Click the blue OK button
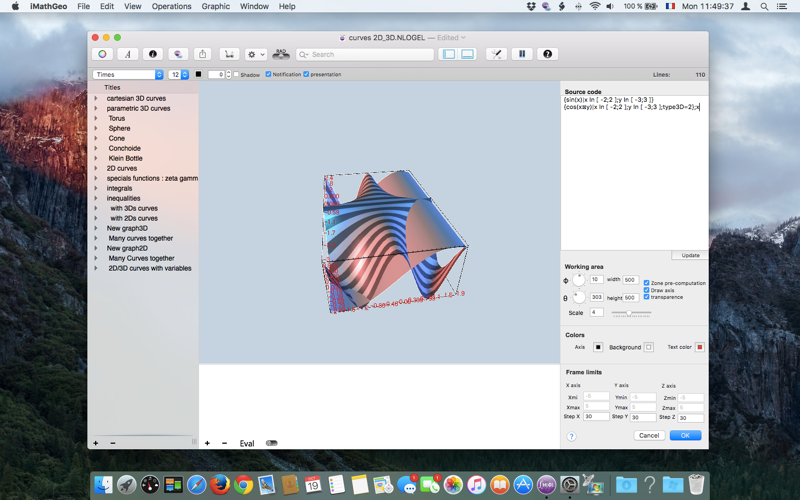This screenshot has height=500, width=800. click(x=685, y=435)
